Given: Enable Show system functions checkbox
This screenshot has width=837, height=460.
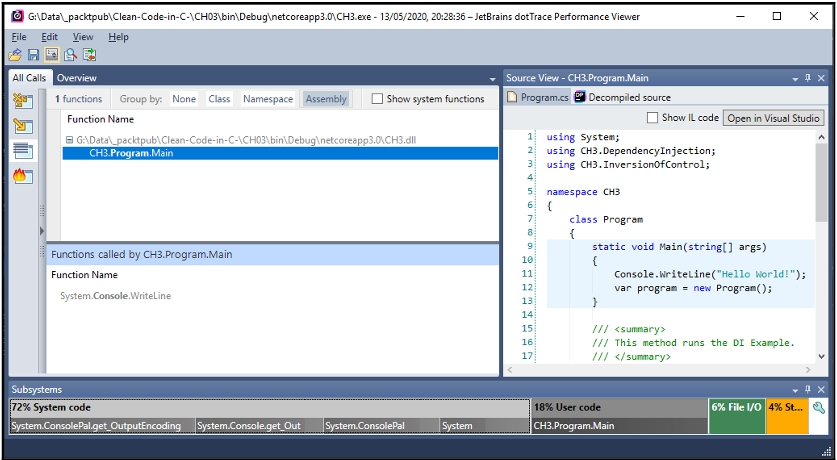Looking at the screenshot, I should (x=377, y=99).
